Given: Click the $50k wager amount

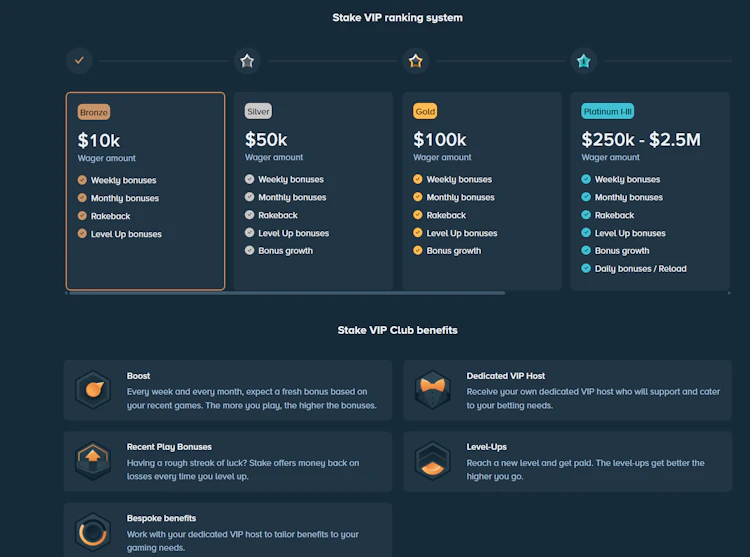Looking at the screenshot, I should [x=266, y=140].
